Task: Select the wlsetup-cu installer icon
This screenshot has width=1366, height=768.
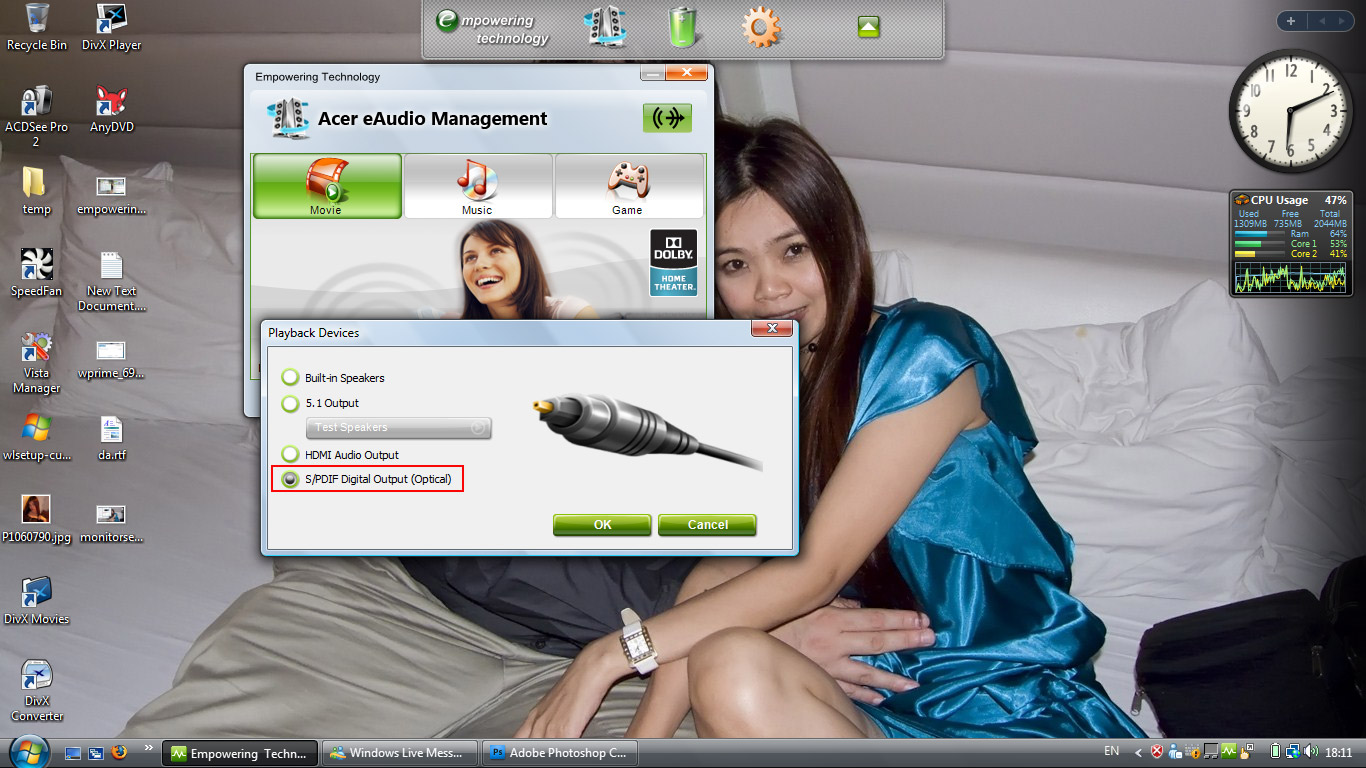Action: [37, 437]
